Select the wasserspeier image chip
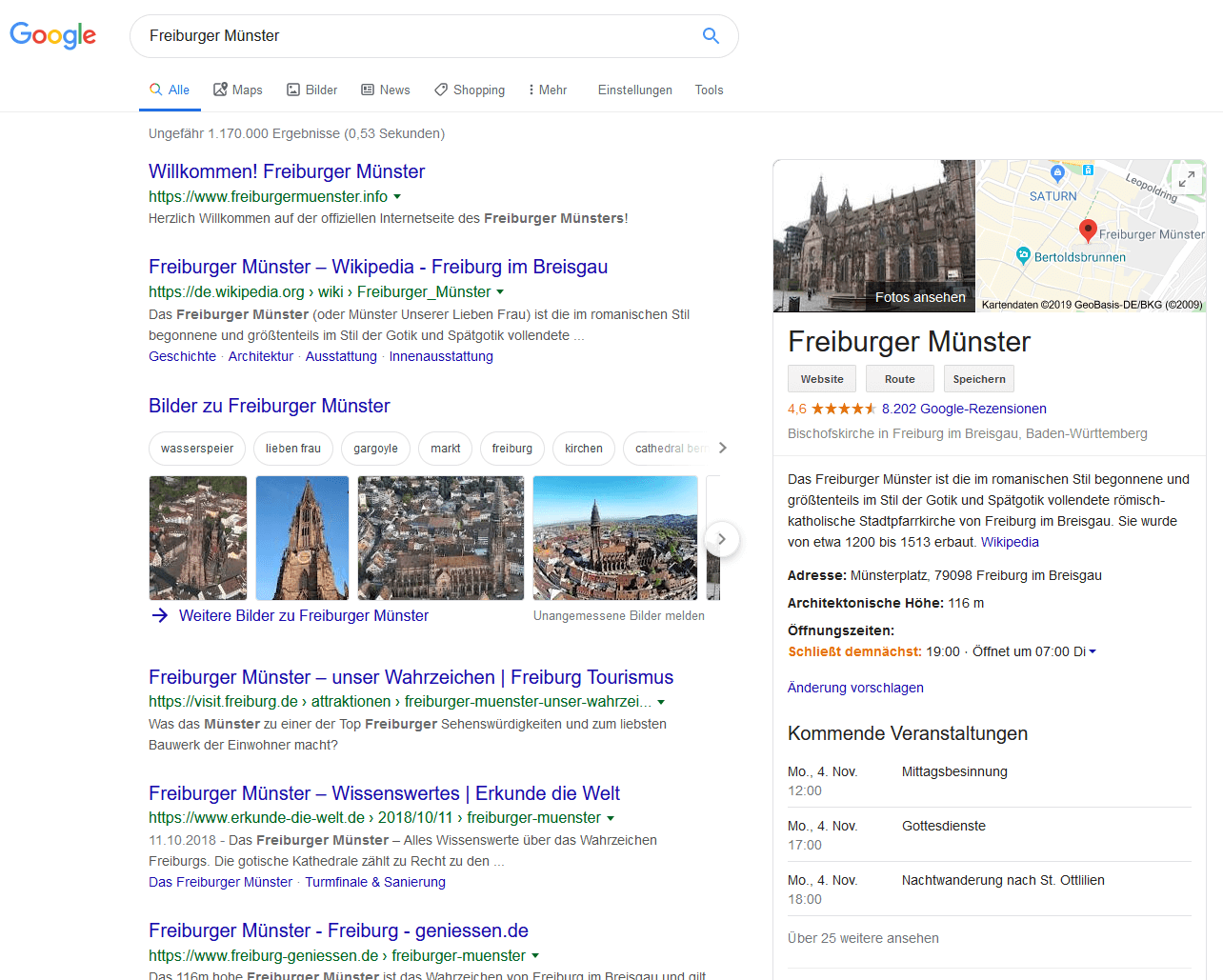This screenshot has width=1223, height=980. tap(197, 449)
